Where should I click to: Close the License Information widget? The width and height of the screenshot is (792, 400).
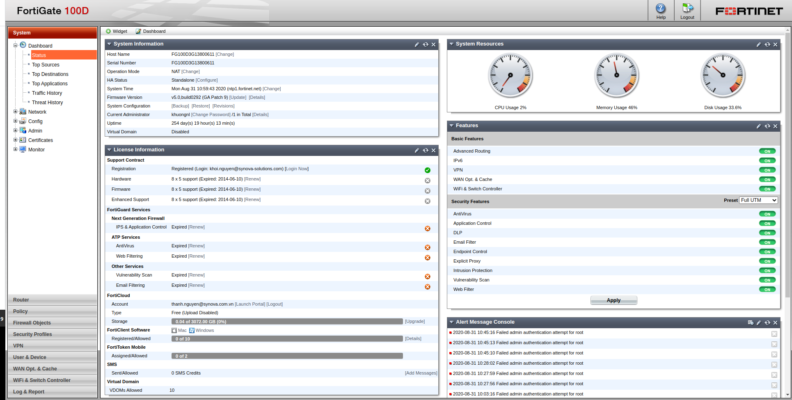click(x=434, y=149)
